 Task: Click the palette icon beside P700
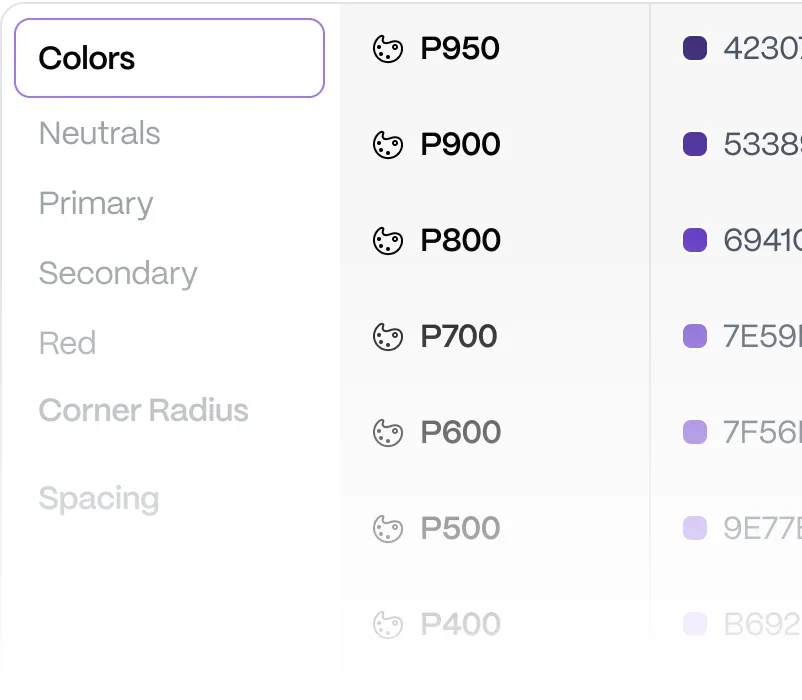[388, 337]
